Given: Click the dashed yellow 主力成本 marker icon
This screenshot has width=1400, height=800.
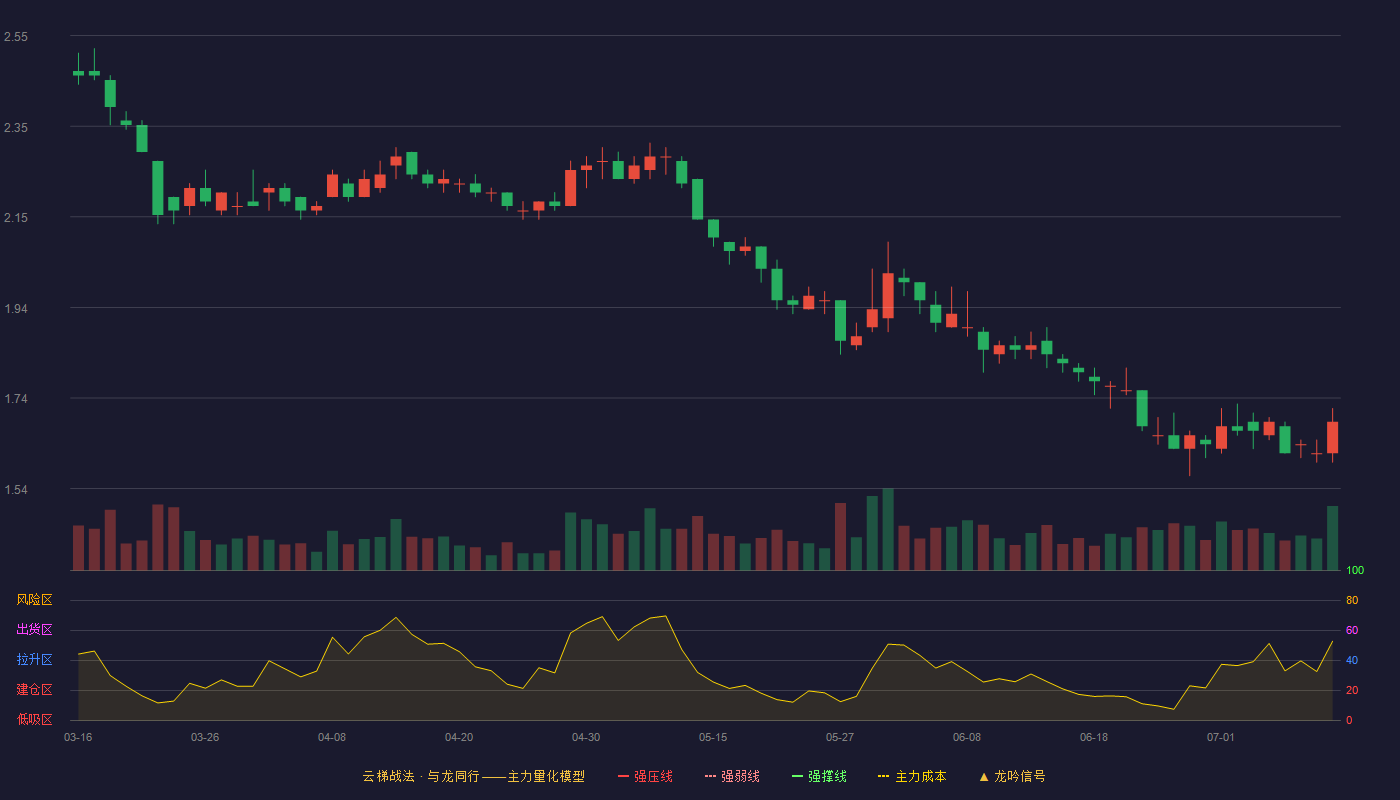Looking at the screenshot, I should pos(884,776).
